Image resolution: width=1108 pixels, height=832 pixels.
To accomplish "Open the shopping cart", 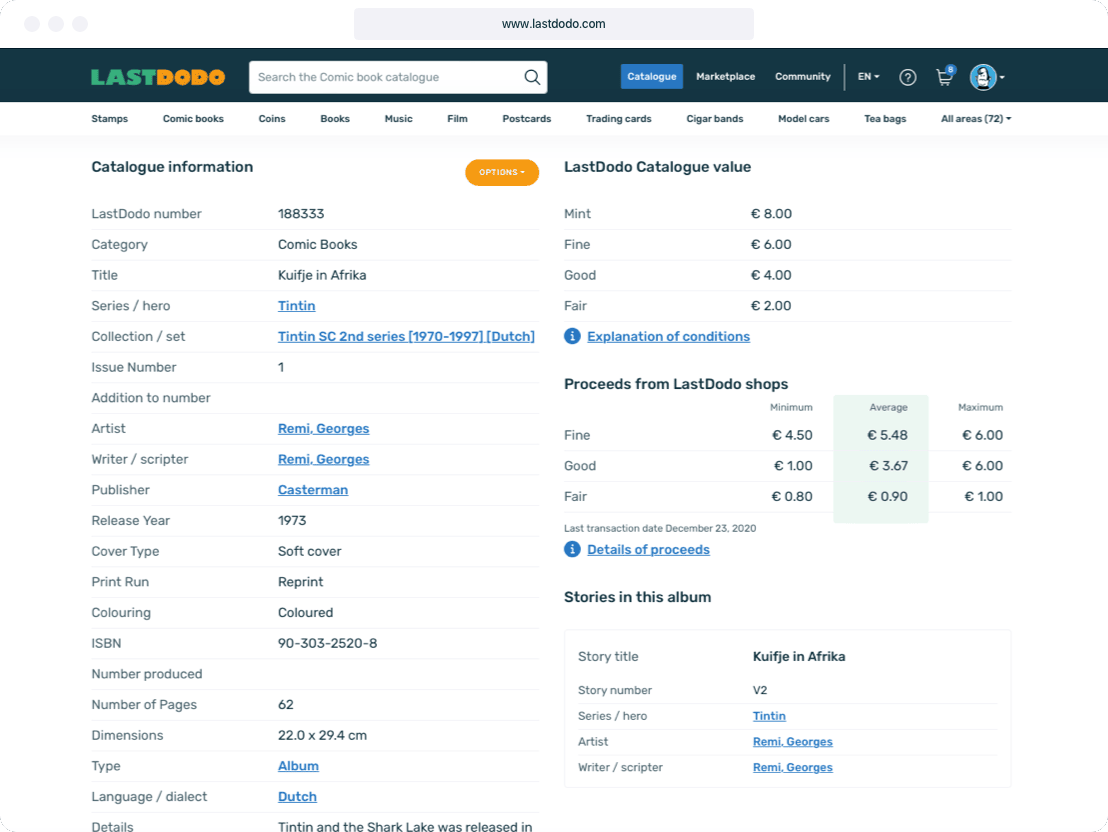I will click(x=943, y=77).
